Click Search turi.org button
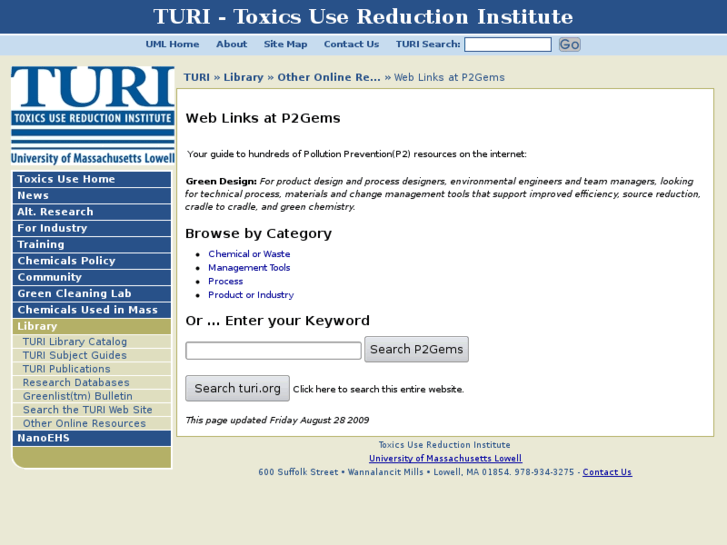Image resolution: width=727 pixels, height=545 pixels. [x=237, y=388]
